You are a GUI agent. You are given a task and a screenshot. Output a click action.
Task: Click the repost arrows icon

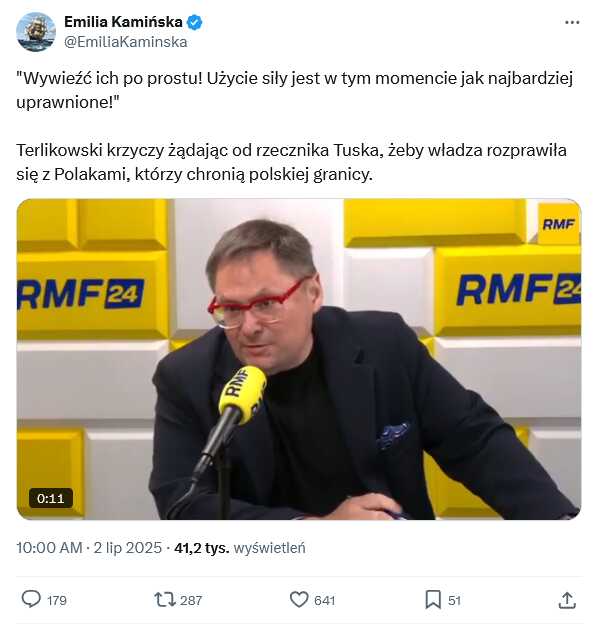point(165,600)
